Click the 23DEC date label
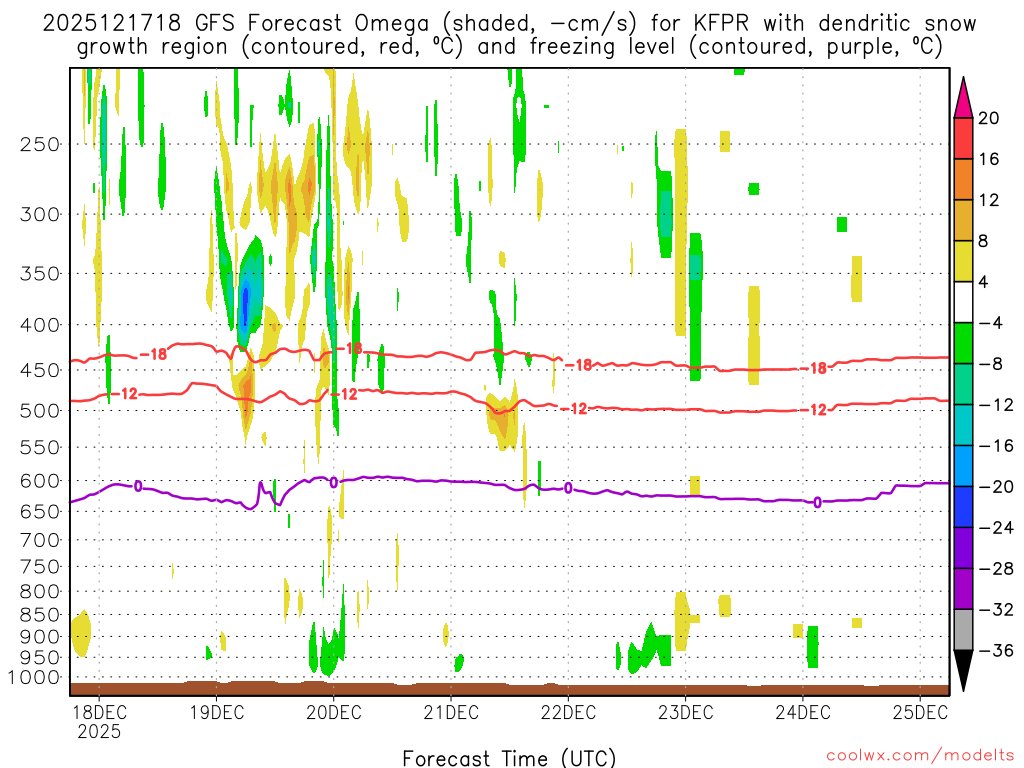Image resolution: width=1024 pixels, height=768 pixels. pos(686,712)
